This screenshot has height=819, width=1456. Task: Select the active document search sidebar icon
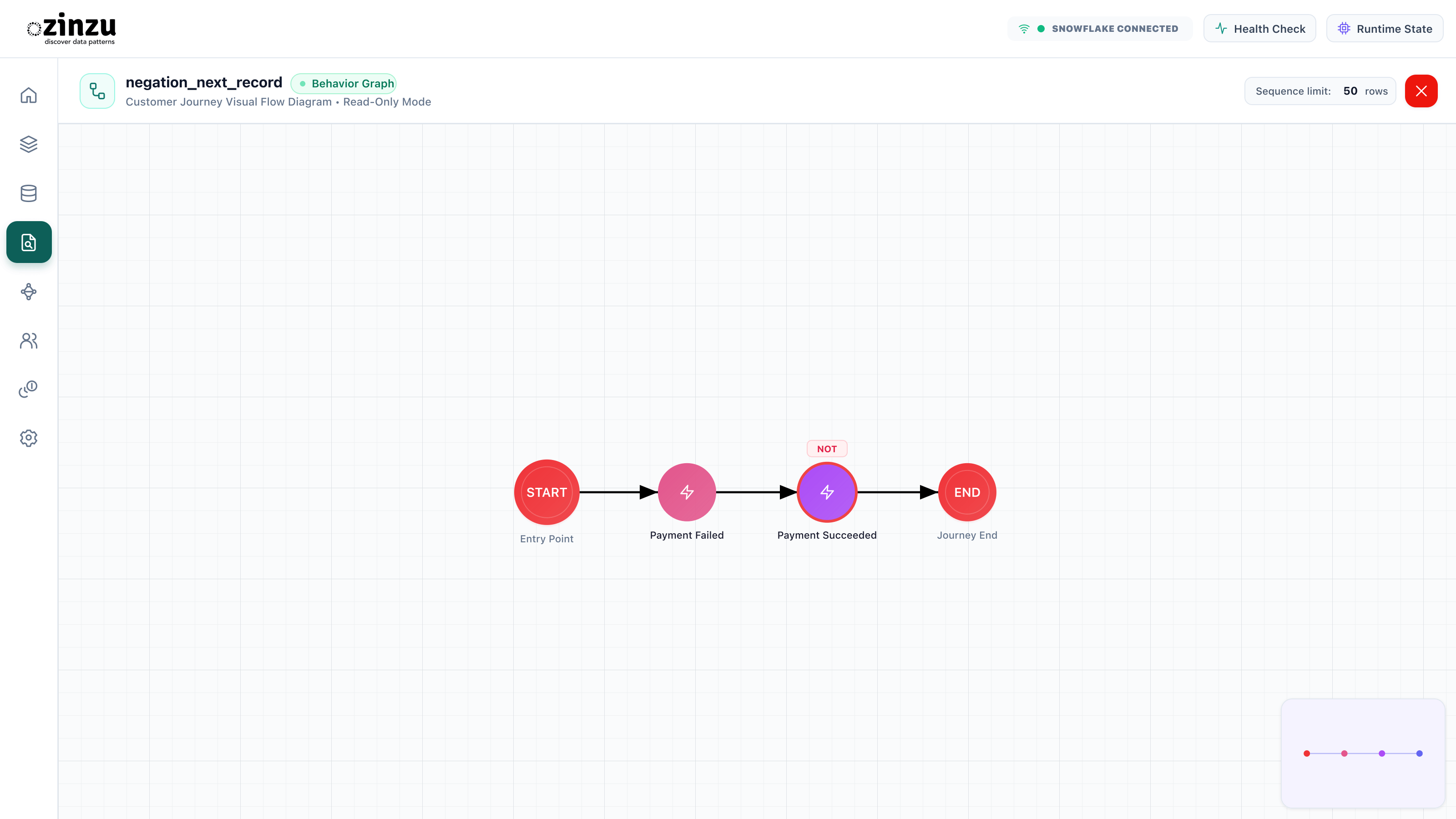pos(28,242)
